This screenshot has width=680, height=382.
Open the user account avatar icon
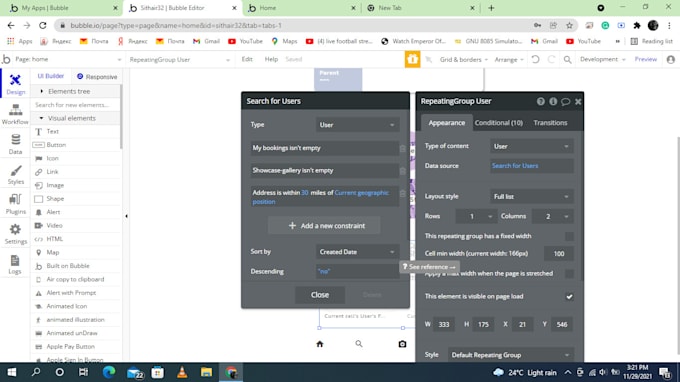(670, 59)
